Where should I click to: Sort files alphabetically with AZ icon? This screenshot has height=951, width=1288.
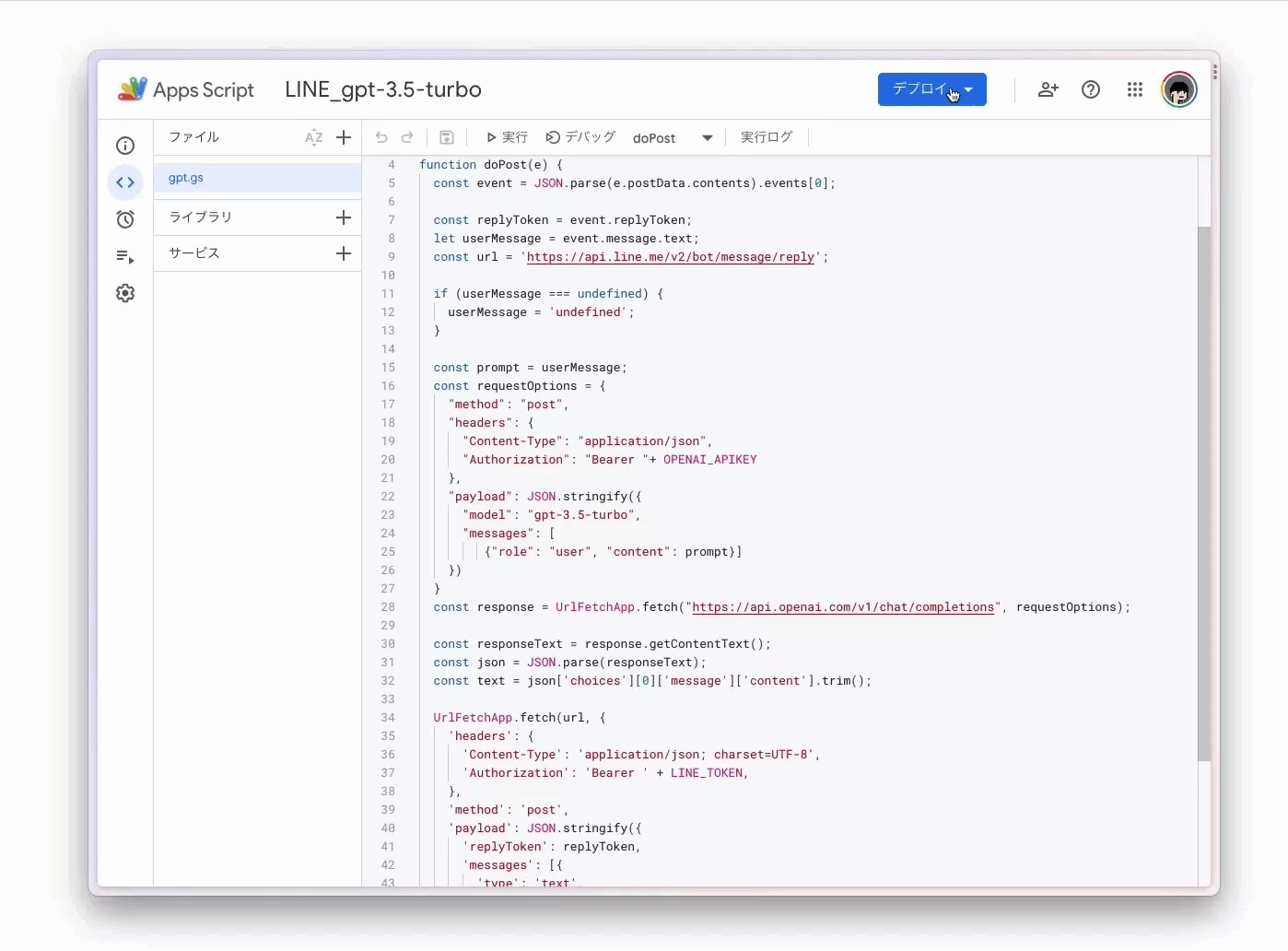pos(313,137)
